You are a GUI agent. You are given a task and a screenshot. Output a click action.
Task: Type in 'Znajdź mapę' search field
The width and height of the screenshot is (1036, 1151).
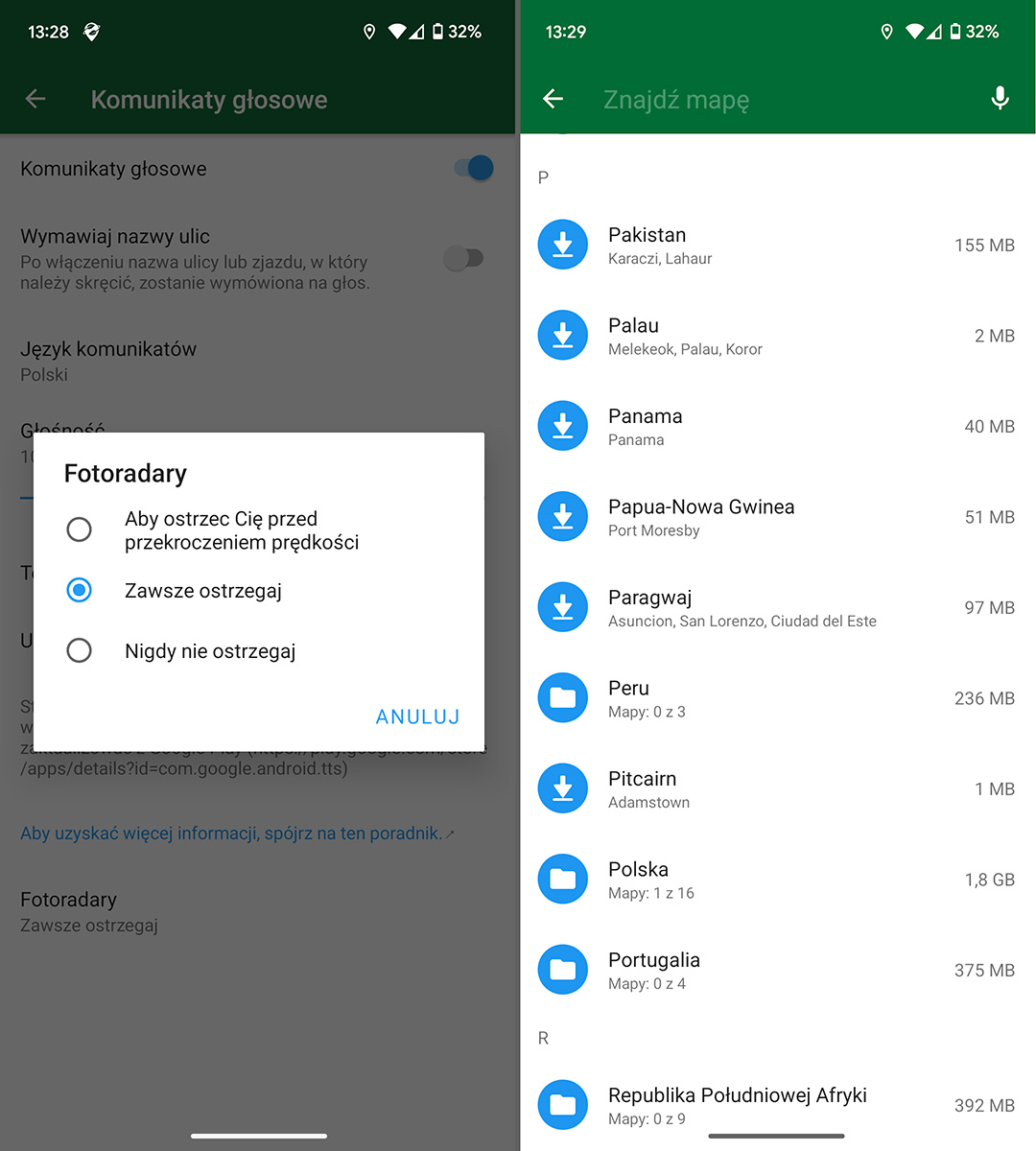pyautogui.click(x=767, y=100)
